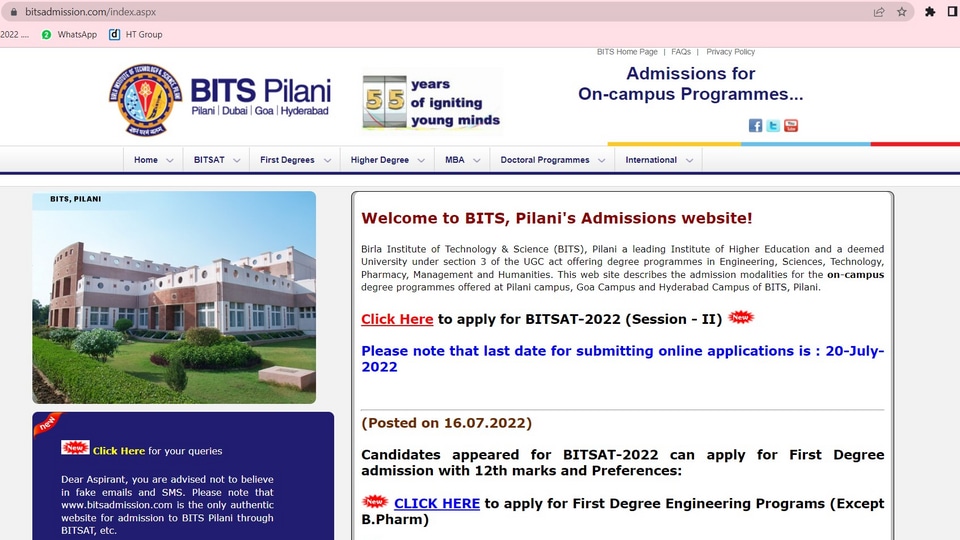The image size is (960, 540).
Task: Click the side panel icon in browser toolbar
Action: click(x=953, y=12)
